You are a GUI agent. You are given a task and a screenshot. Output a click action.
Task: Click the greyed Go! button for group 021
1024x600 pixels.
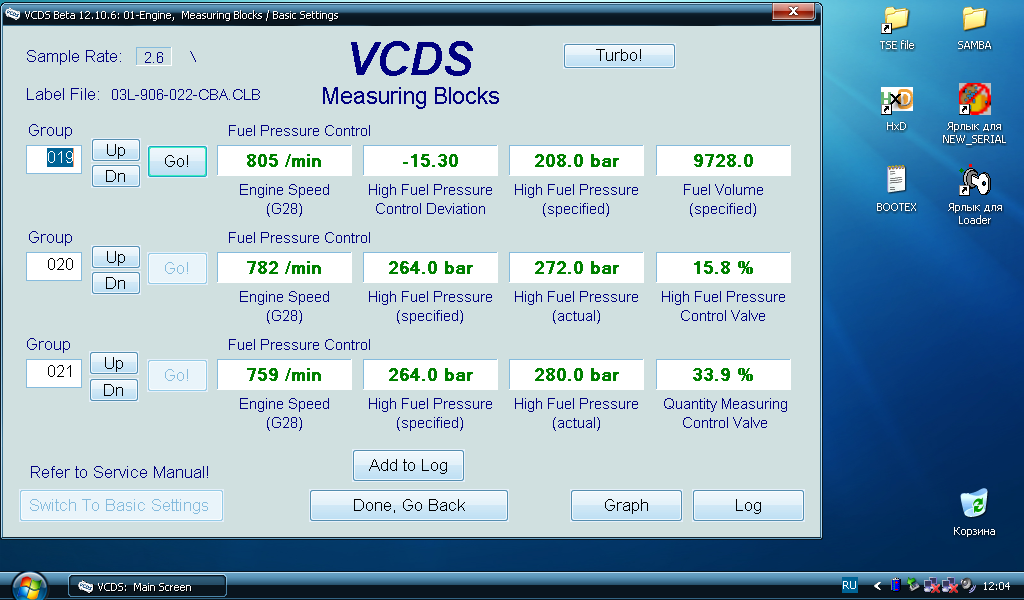(x=177, y=375)
